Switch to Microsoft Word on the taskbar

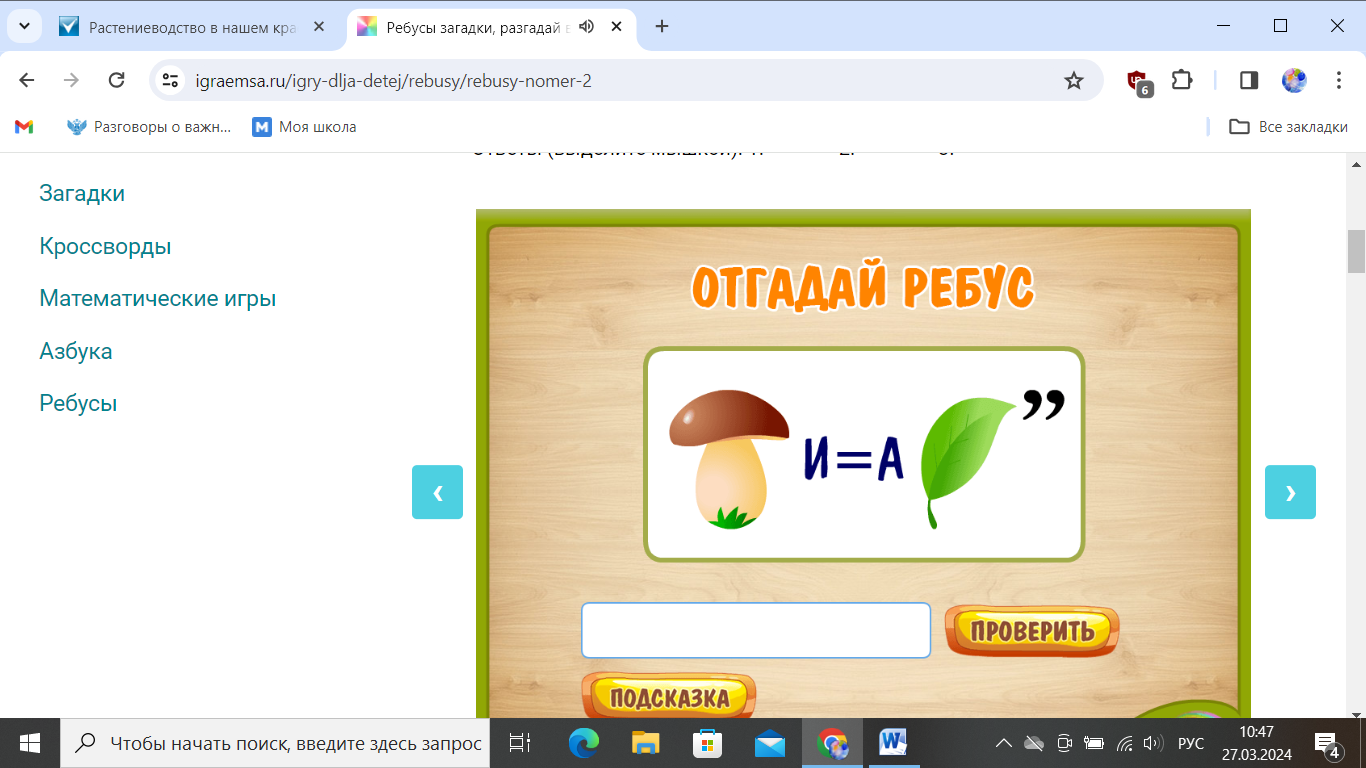coord(893,743)
